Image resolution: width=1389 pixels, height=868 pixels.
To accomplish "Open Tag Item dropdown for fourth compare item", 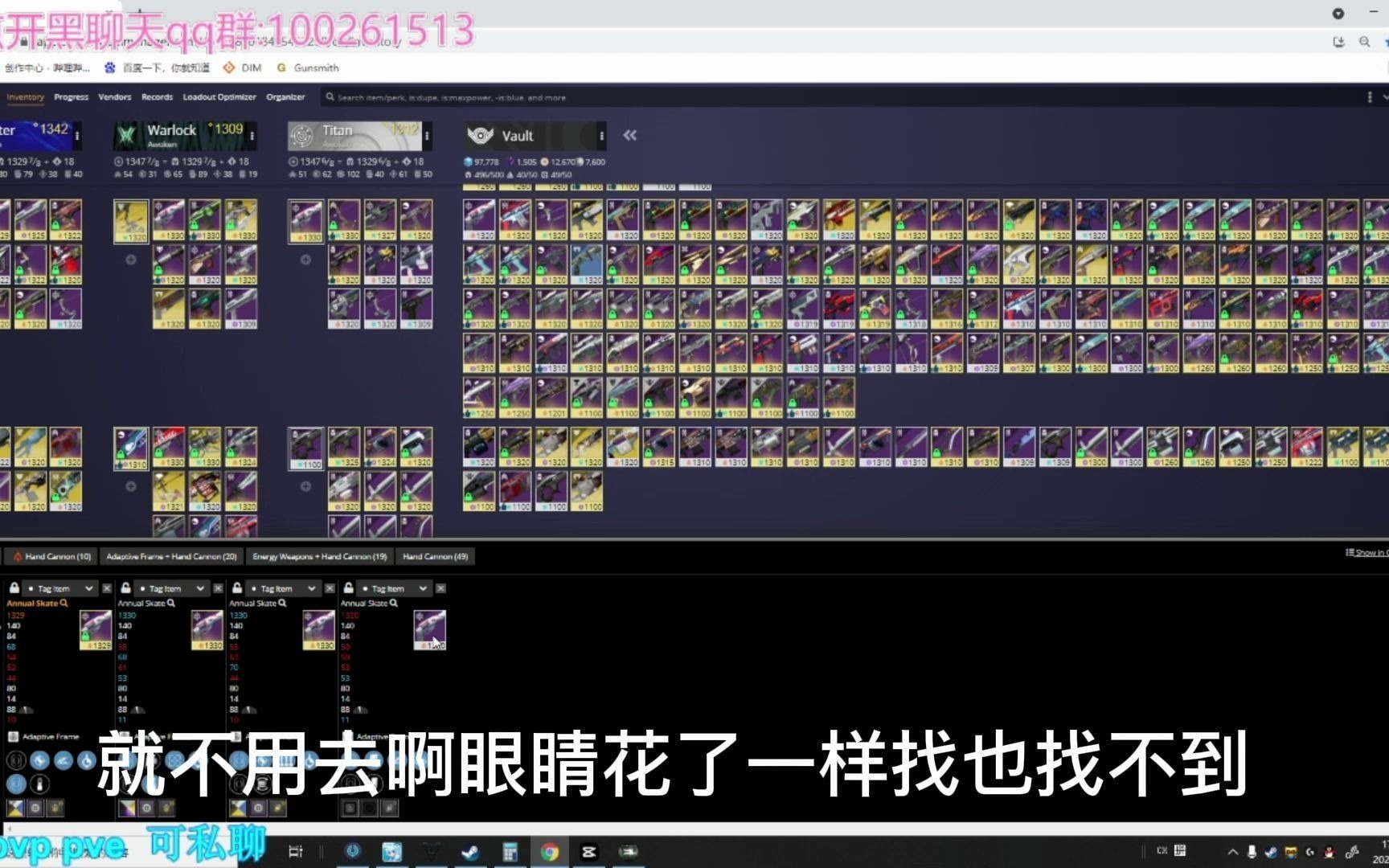I will 395,588.
